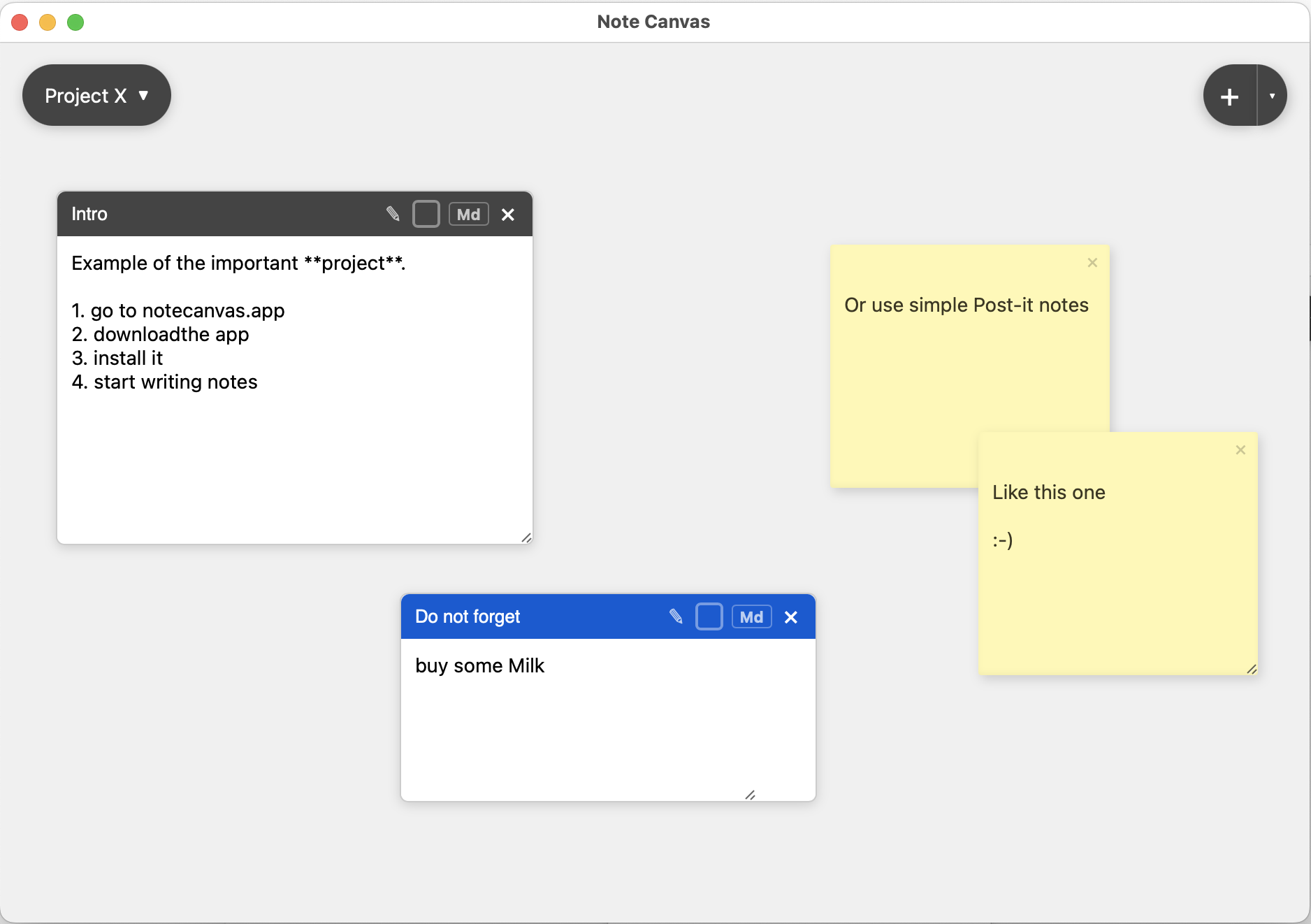The height and width of the screenshot is (924, 1311).
Task: Close the 'Or use simple Post-it notes' sticky note
Action: coord(1092,263)
